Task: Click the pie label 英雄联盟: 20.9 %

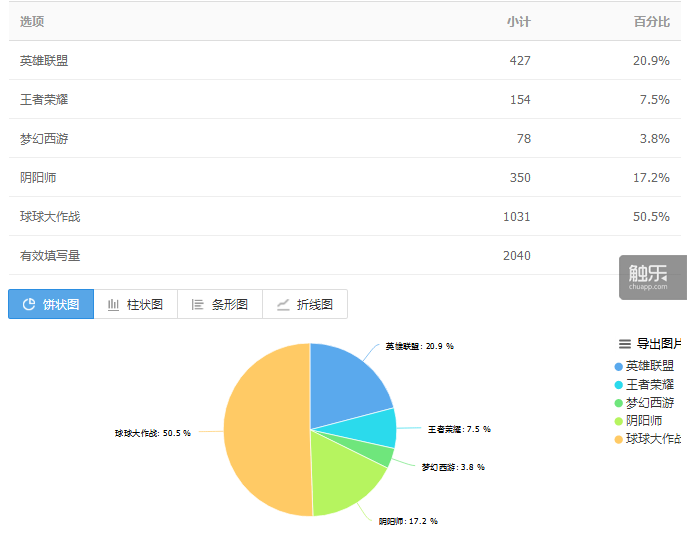Action: [x=419, y=346]
